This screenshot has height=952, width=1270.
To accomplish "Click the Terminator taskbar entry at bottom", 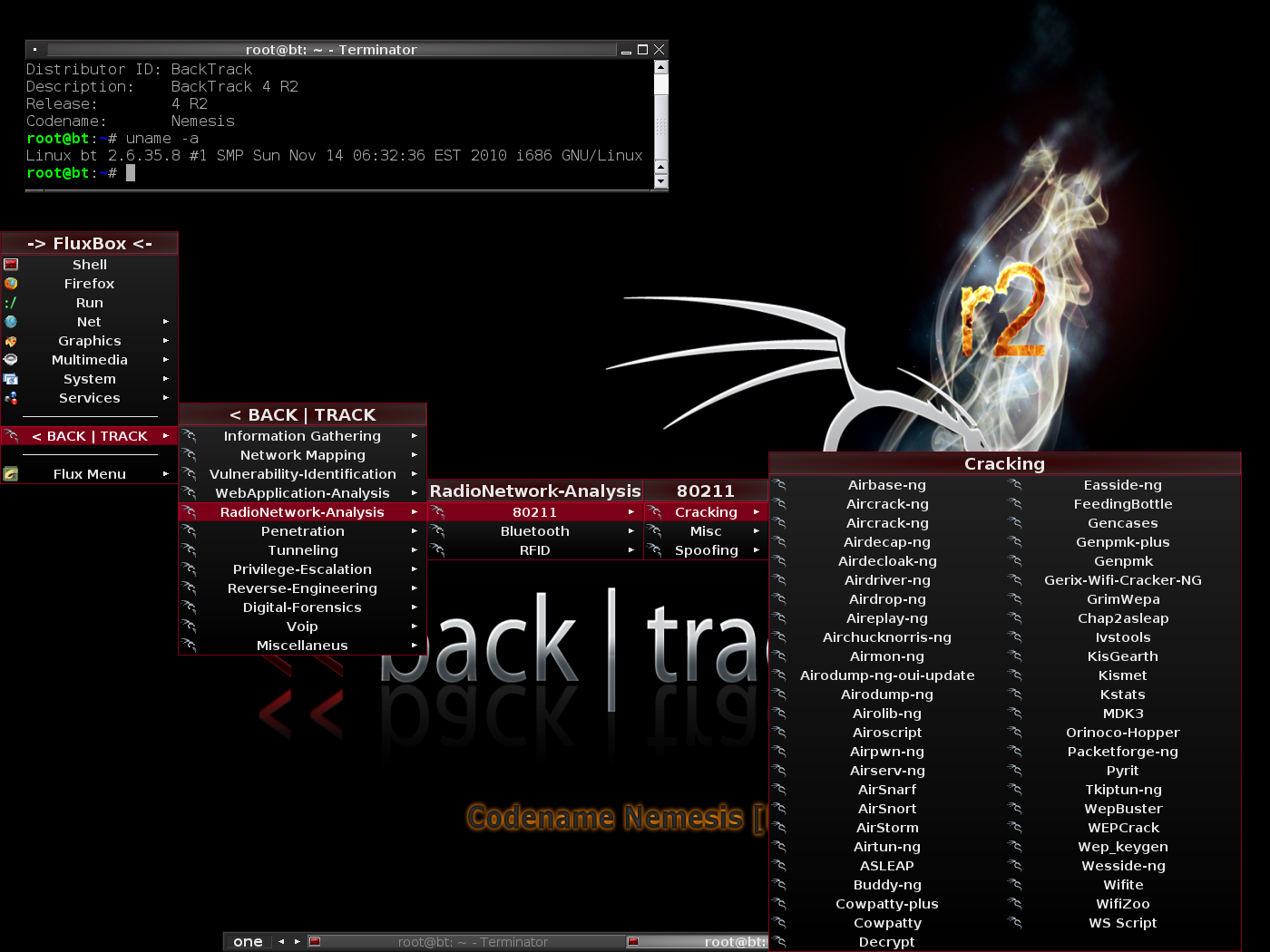I will coord(472,942).
